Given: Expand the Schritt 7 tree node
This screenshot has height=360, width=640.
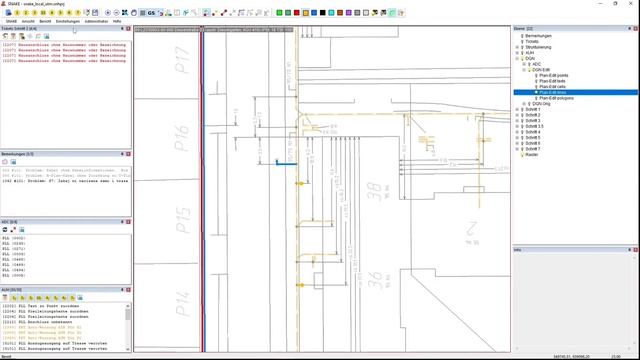Looking at the screenshot, I should (x=517, y=149).
